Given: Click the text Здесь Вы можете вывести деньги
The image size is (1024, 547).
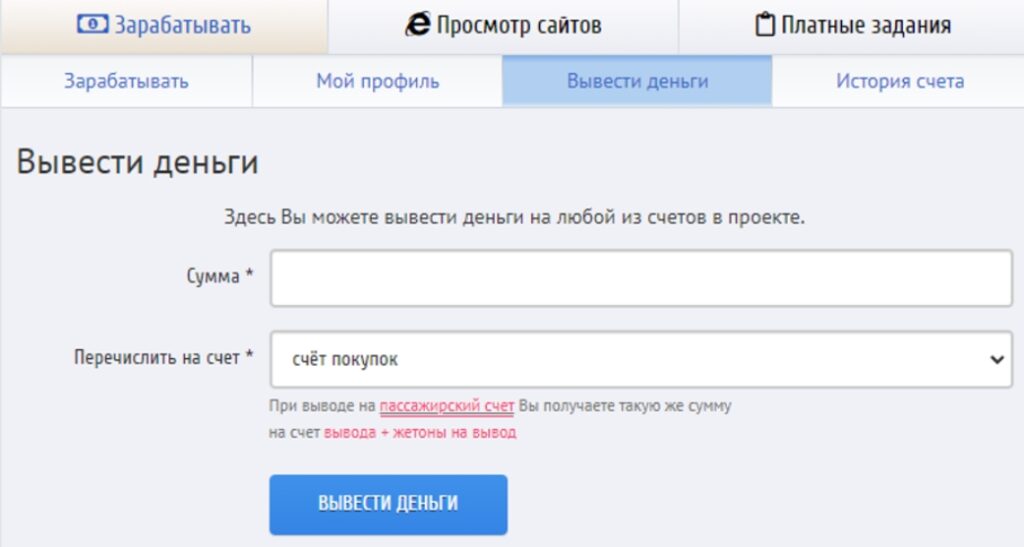Looking at the screenshot, I should tap(374, 217).
